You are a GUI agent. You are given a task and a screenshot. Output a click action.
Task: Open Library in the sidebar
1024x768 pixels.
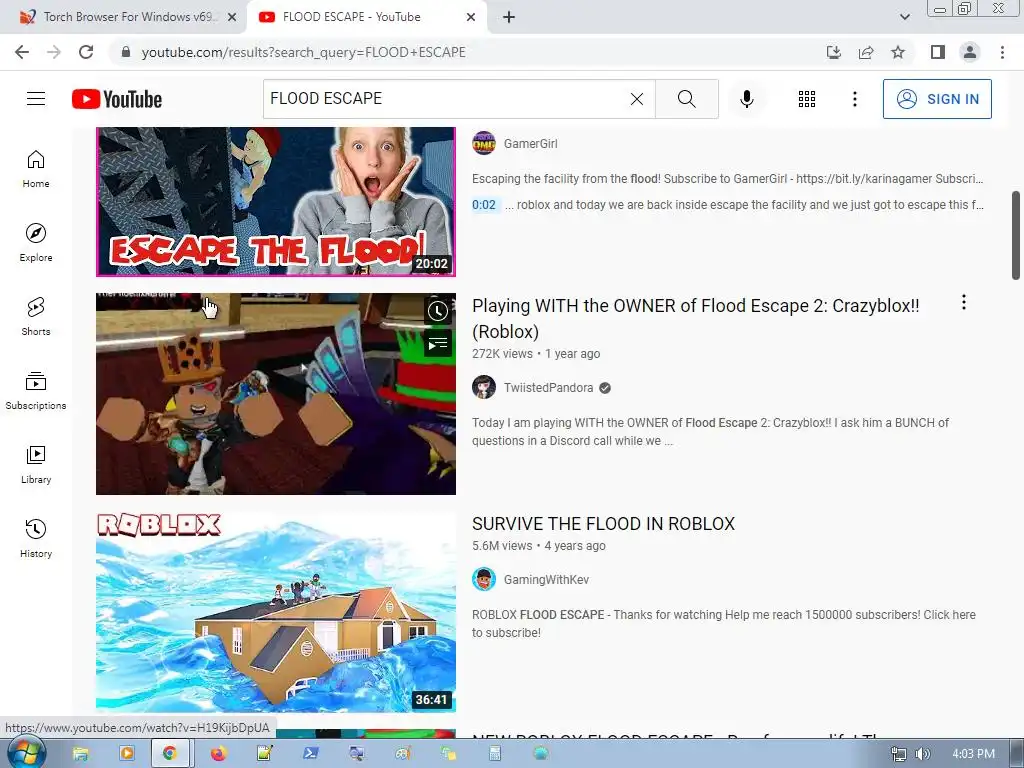point(36,464)
